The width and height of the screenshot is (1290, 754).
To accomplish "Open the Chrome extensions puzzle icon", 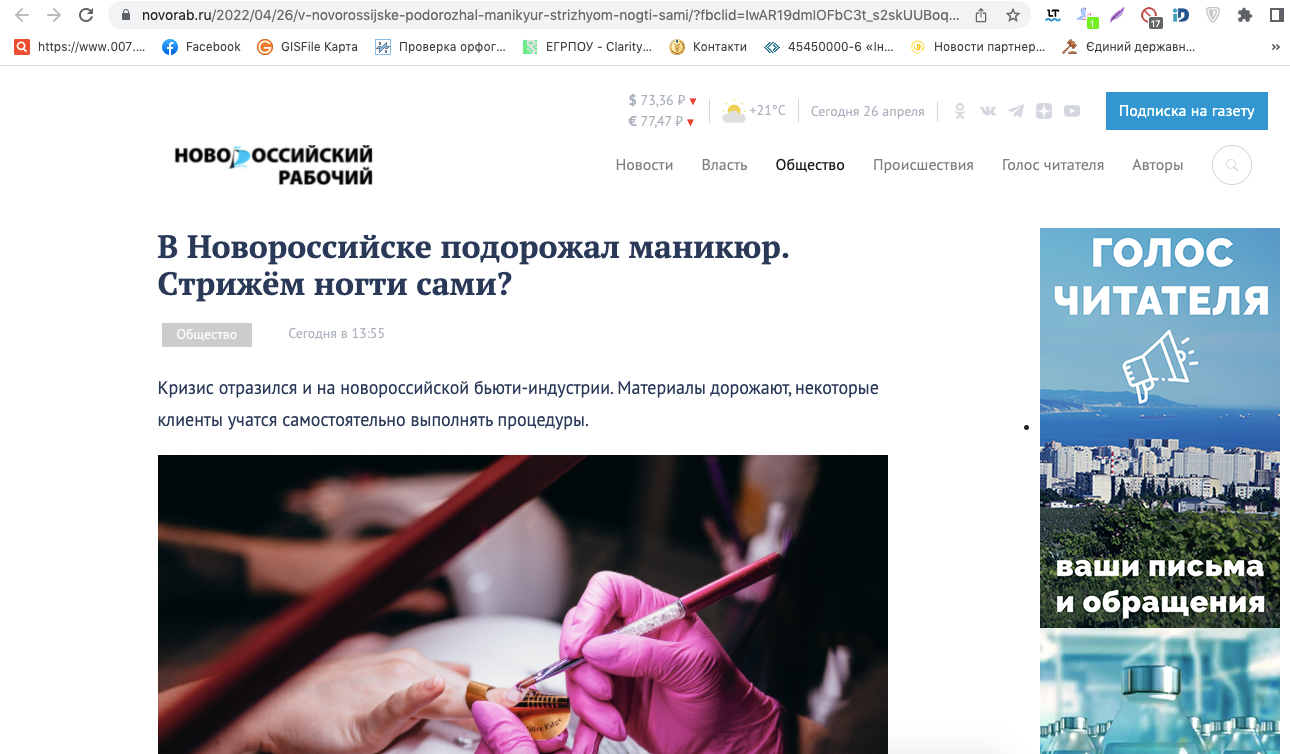I will 1245,15.
